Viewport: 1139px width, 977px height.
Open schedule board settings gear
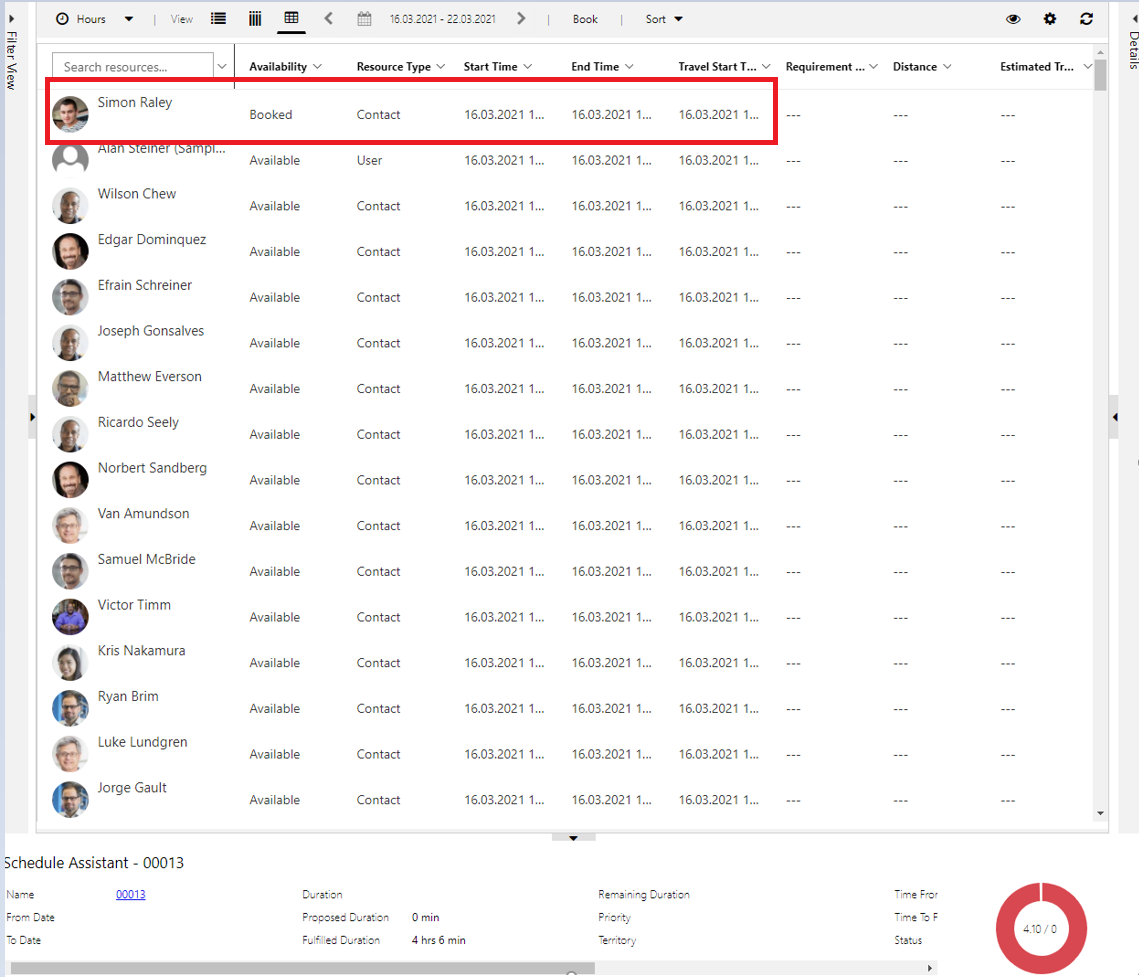(x=1050, y=19)
